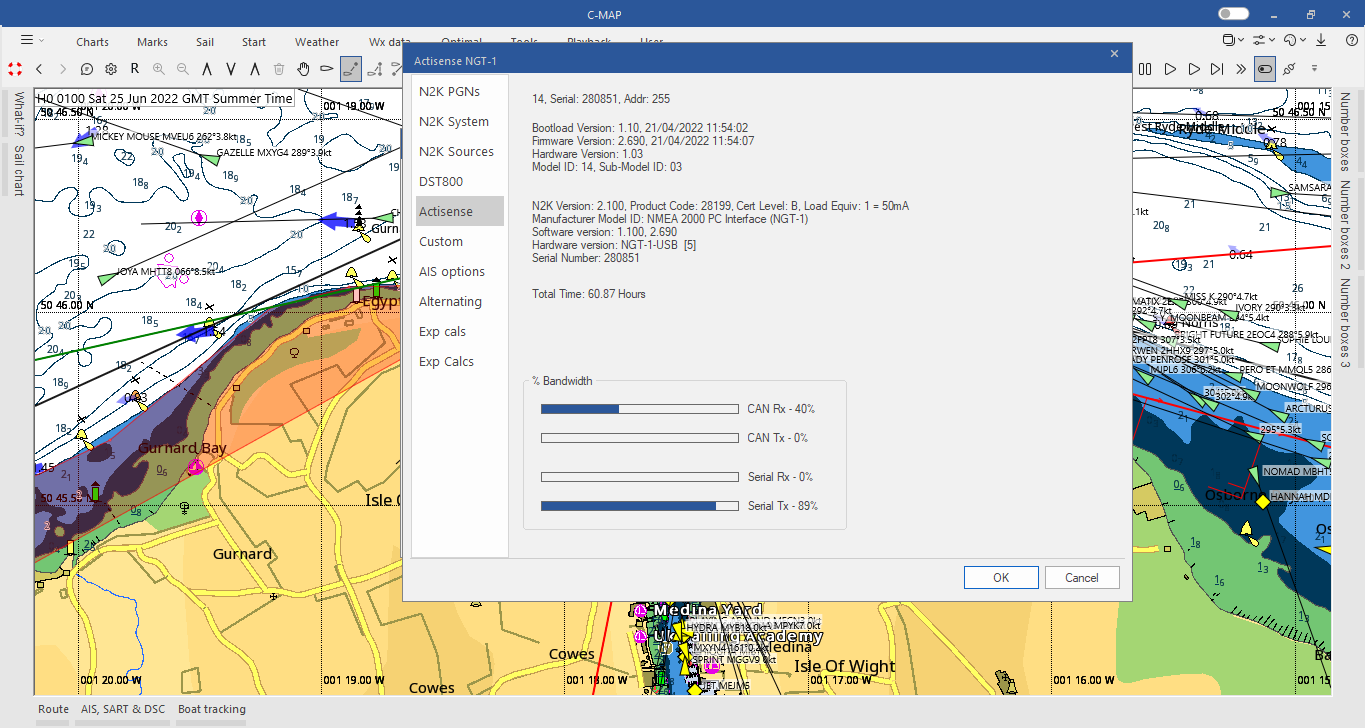
Task: Click OK in the Actisense NGT-1 dialog
Action: [x=1001, y=577]
